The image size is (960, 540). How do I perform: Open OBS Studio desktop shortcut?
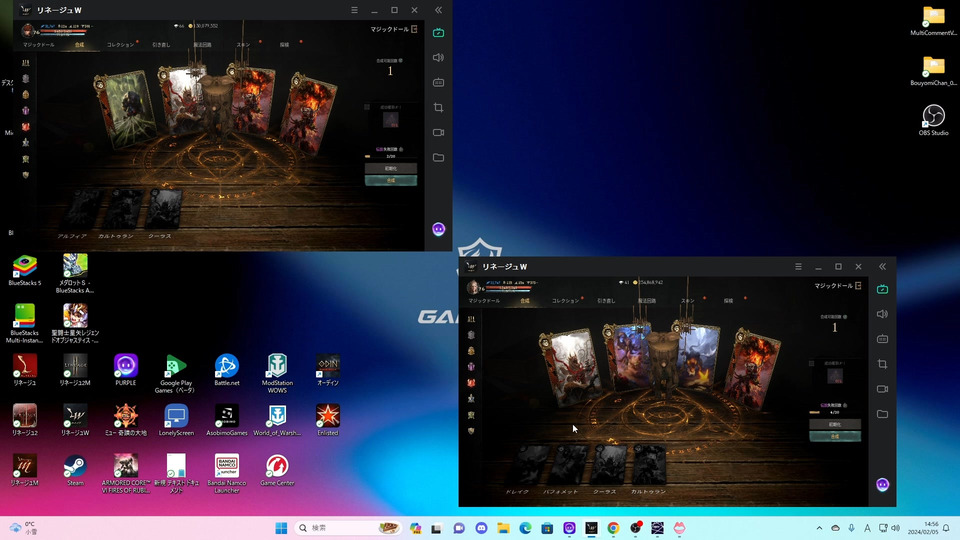click(933, 120)
